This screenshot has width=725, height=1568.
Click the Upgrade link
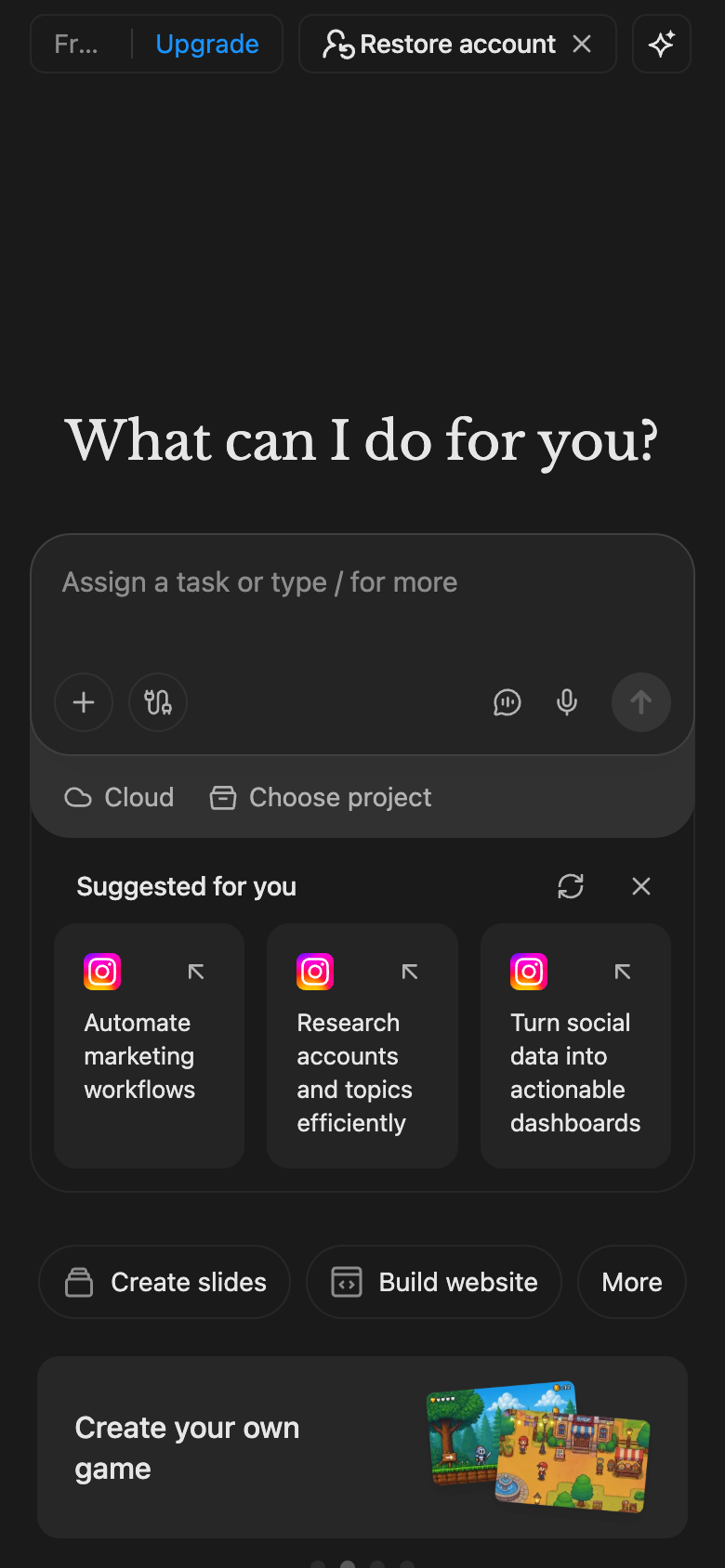(207, 44)
